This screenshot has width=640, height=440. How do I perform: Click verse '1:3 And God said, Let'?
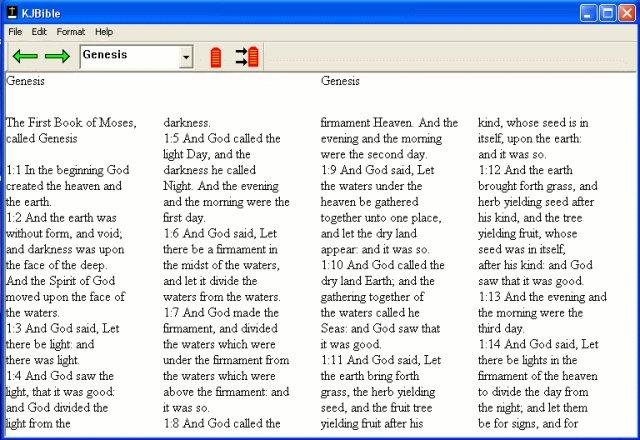(x=63, y=329)
